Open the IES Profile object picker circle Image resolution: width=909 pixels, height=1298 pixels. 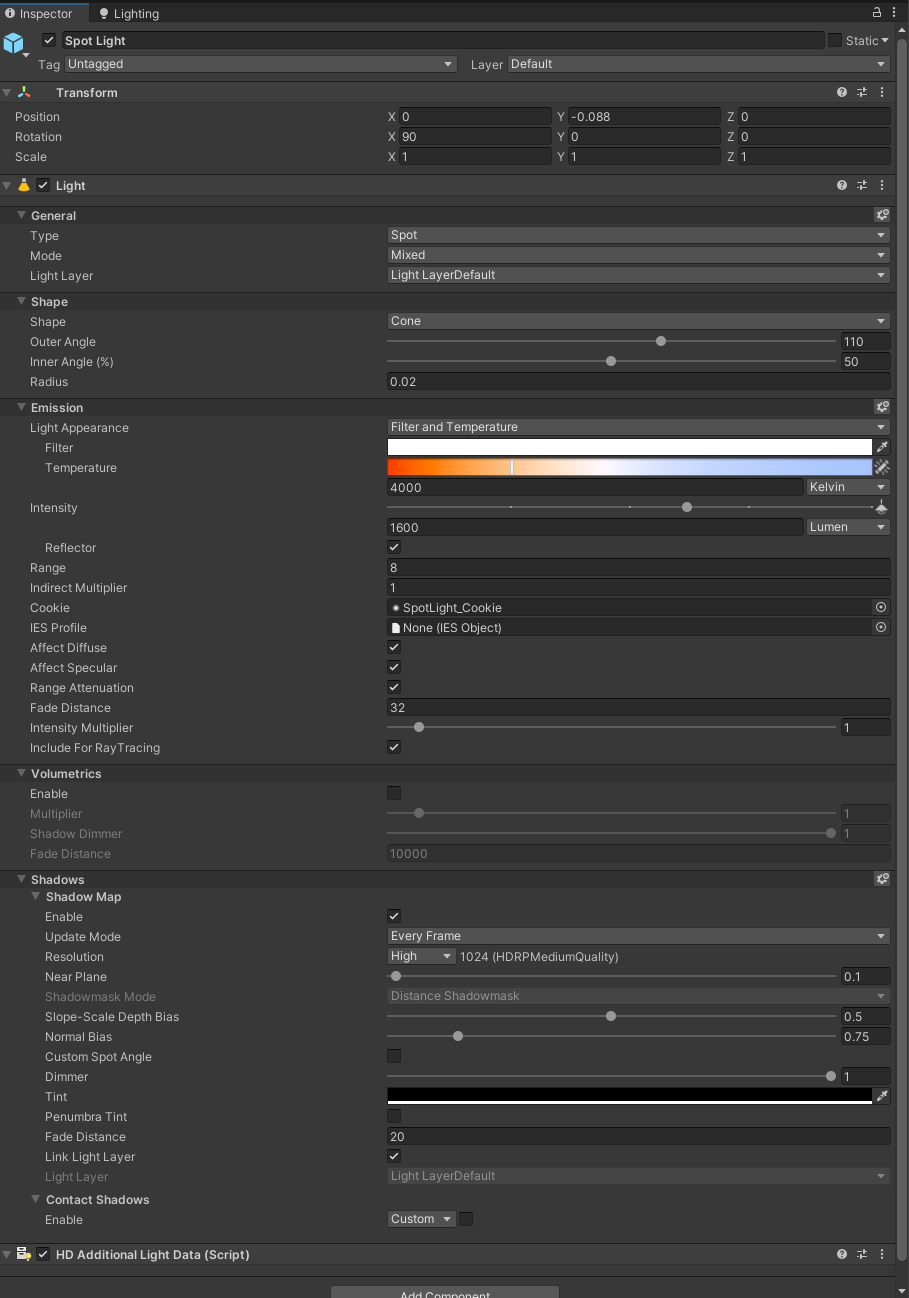tap(880, 627)
